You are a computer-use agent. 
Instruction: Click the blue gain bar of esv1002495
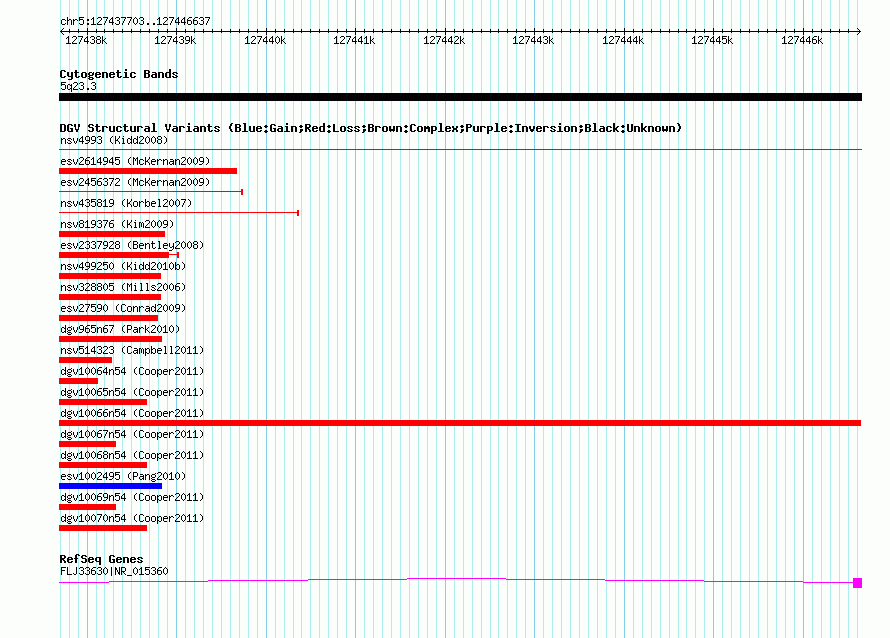[x=111, y=486]
